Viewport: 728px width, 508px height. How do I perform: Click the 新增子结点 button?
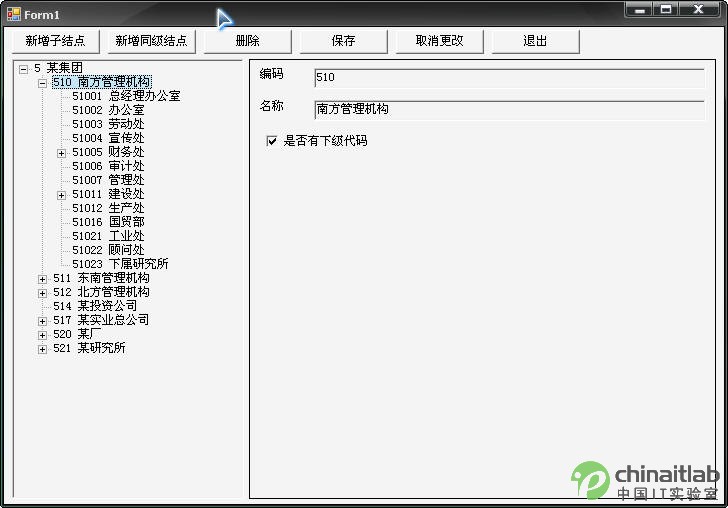[x=56, y=41]
